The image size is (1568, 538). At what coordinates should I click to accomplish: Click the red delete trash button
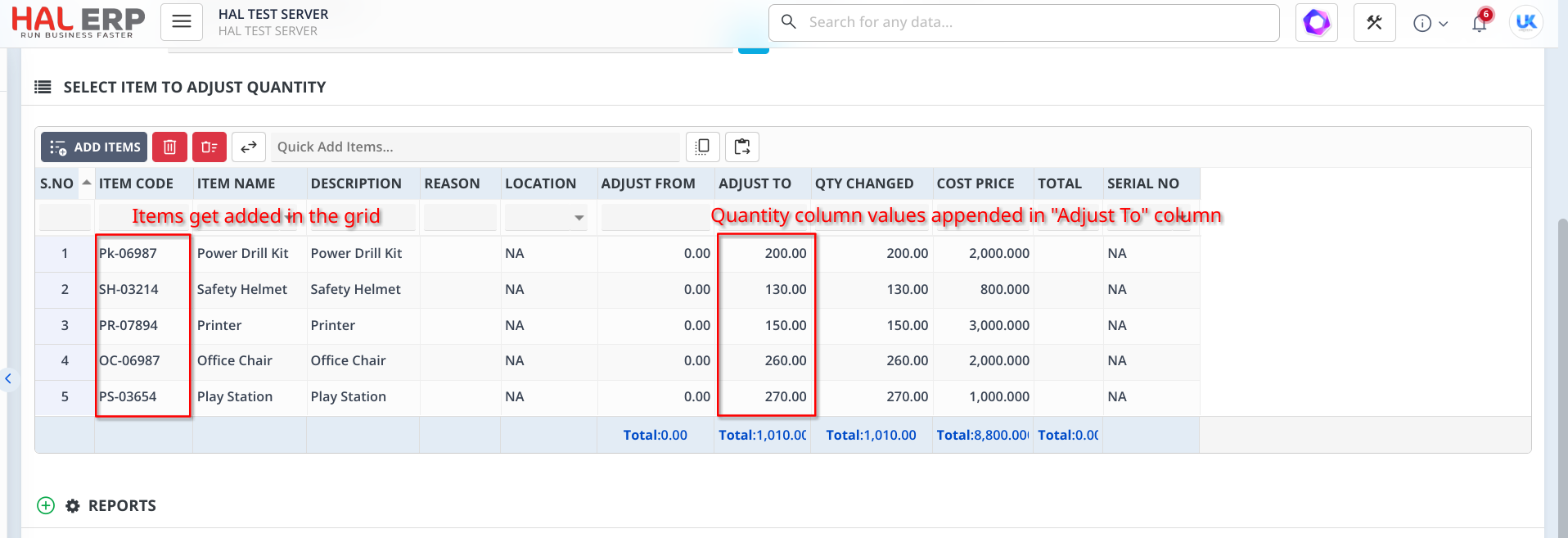(169, 147)
